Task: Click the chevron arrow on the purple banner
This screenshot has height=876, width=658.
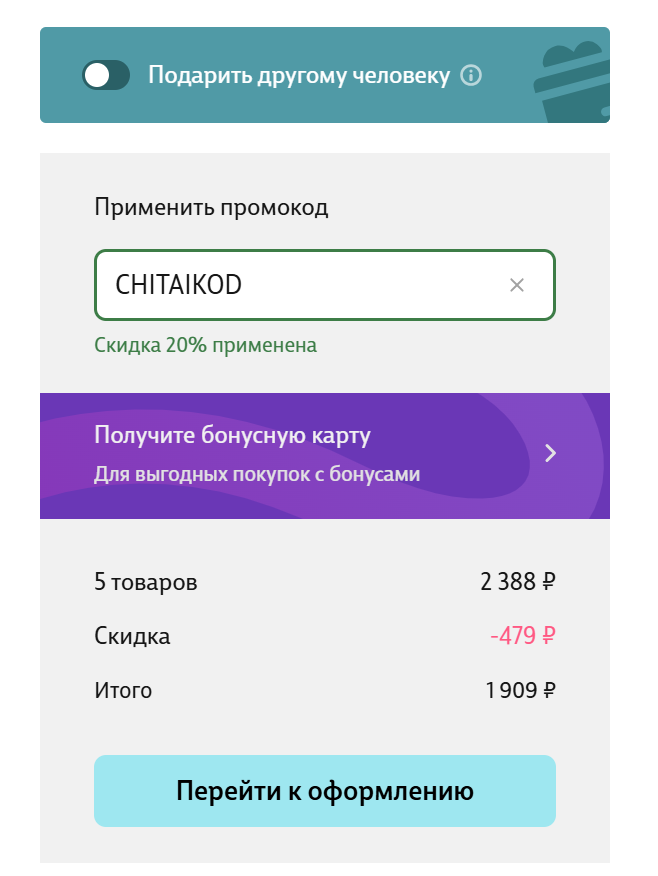Action: click(550, 453)
